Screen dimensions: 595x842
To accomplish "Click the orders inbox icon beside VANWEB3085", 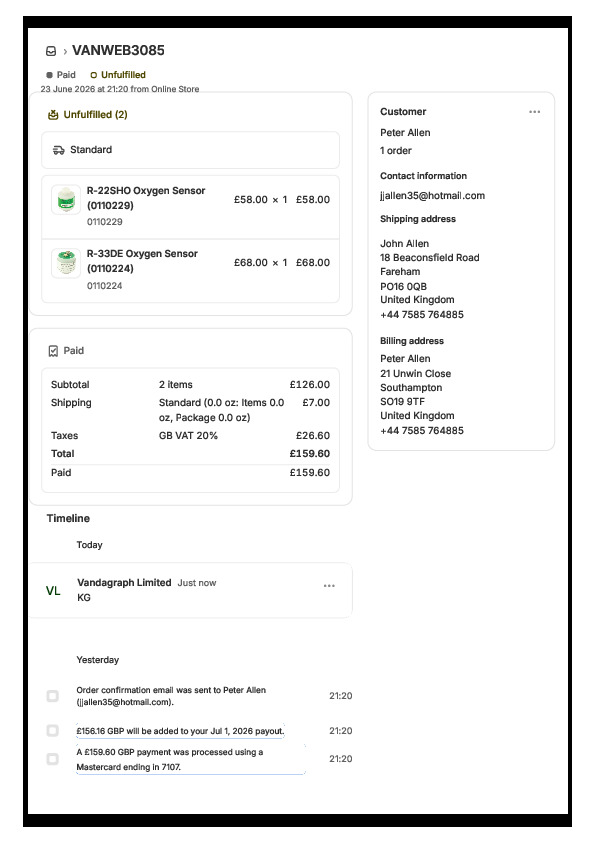I will pos(51,51).
